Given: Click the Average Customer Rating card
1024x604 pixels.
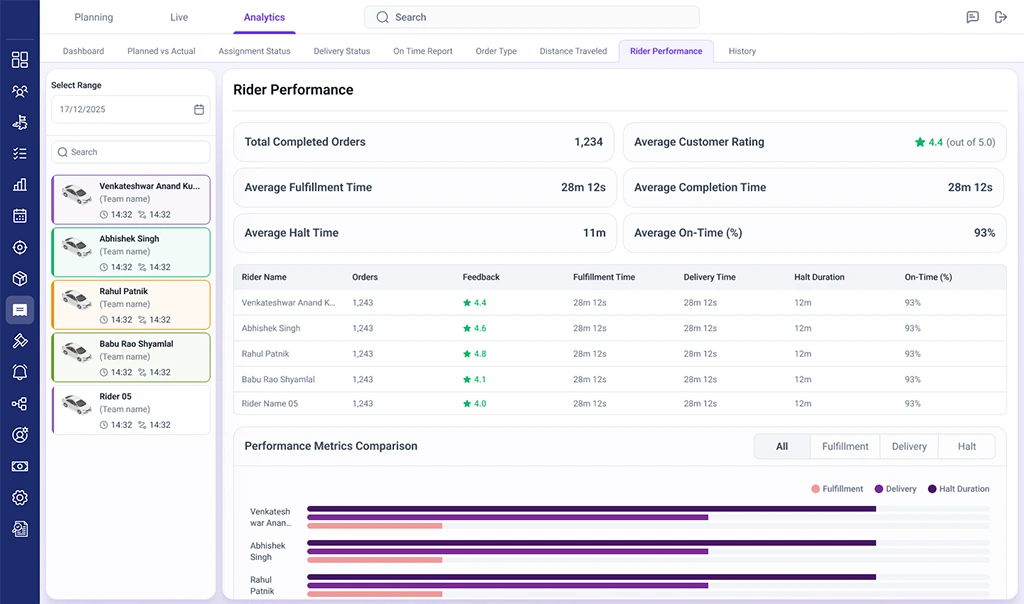Looking at the screenshot, I should pyautogui.click(x=814, y=142).
